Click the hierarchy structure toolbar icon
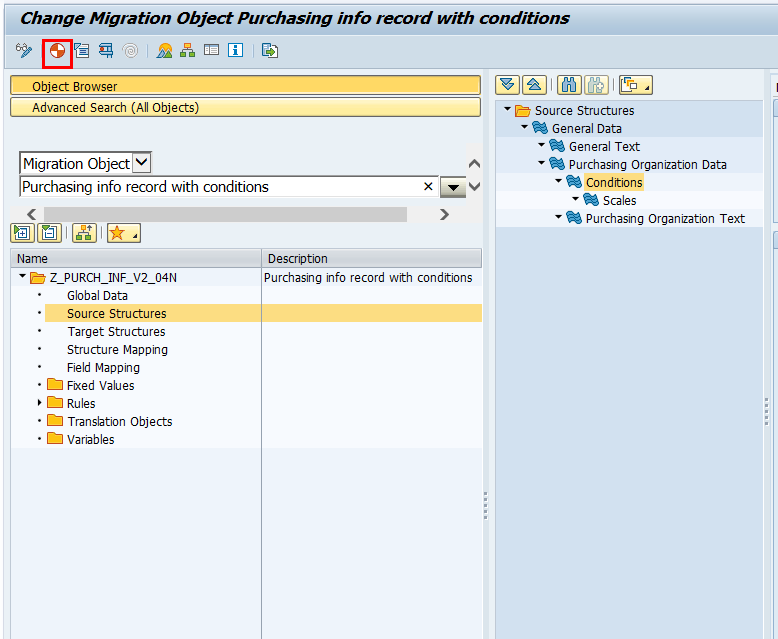Image resolution: width=778 pixels, height=639 pixels. click(188, 51)
